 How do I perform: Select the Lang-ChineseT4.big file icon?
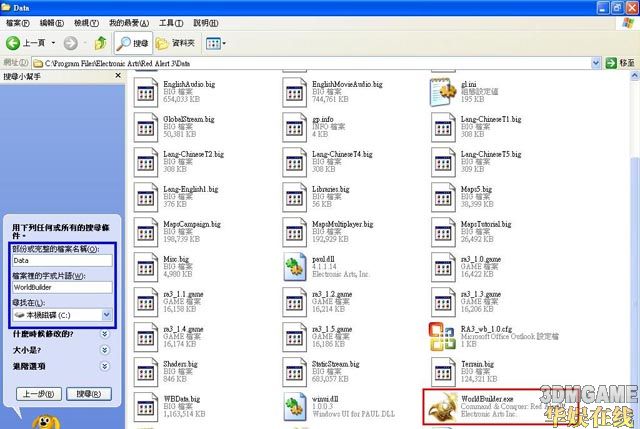(x=294, y=162)
